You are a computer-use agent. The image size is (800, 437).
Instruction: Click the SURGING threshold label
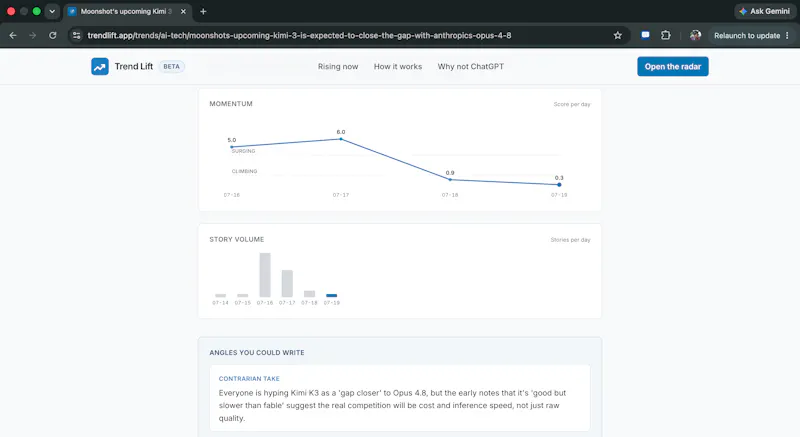point(243,151)
